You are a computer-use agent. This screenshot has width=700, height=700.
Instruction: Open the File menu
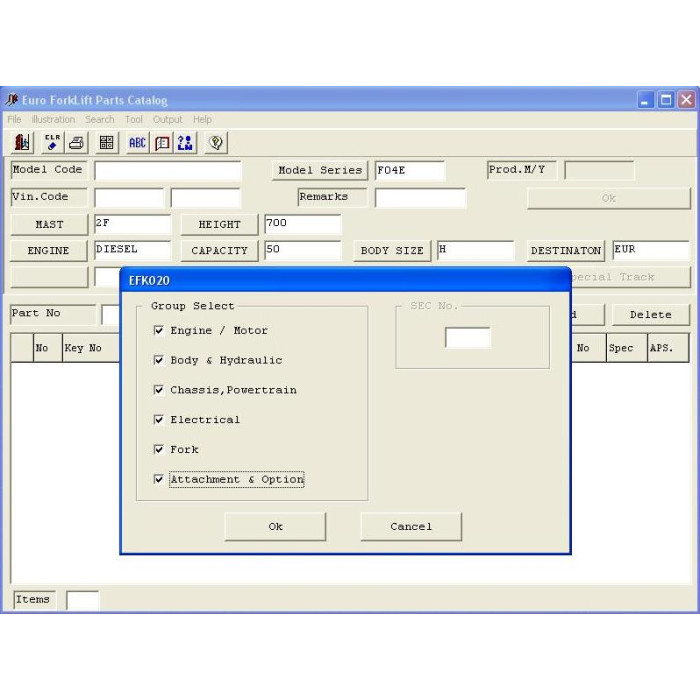coord(14,120)
